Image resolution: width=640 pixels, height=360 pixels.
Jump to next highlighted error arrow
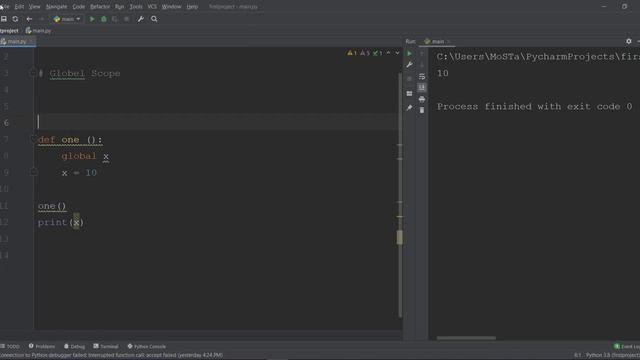[397, 53]
